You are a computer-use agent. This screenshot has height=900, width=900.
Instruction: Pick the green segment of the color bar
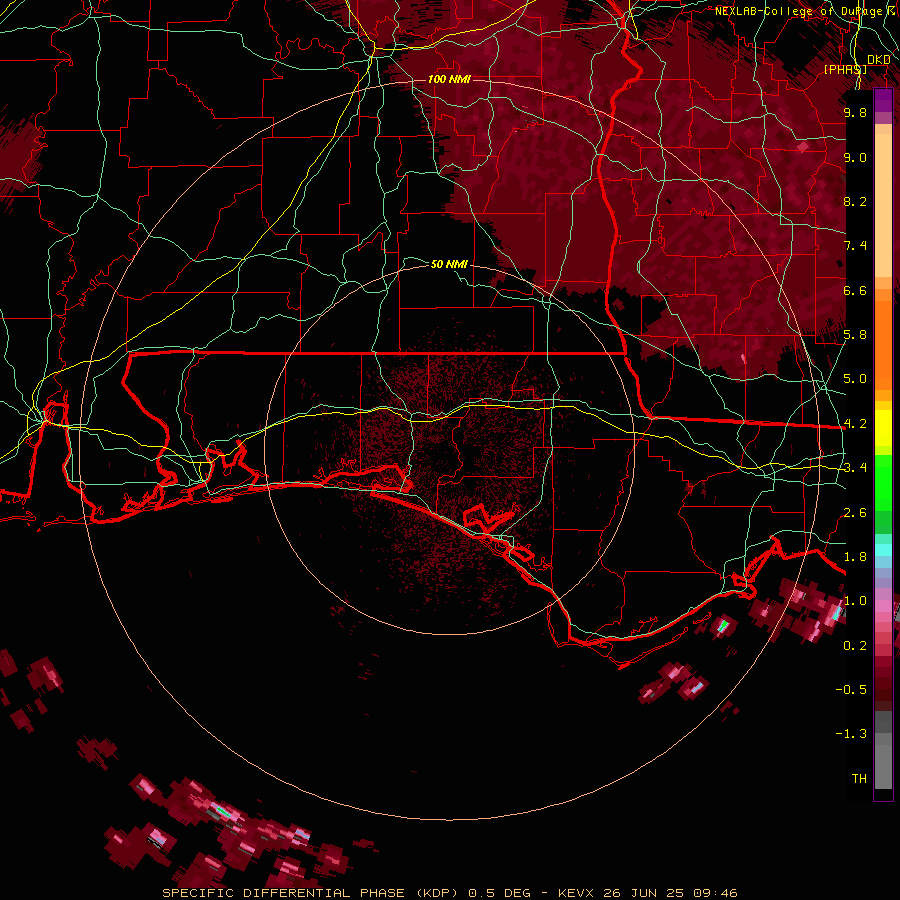883,482
